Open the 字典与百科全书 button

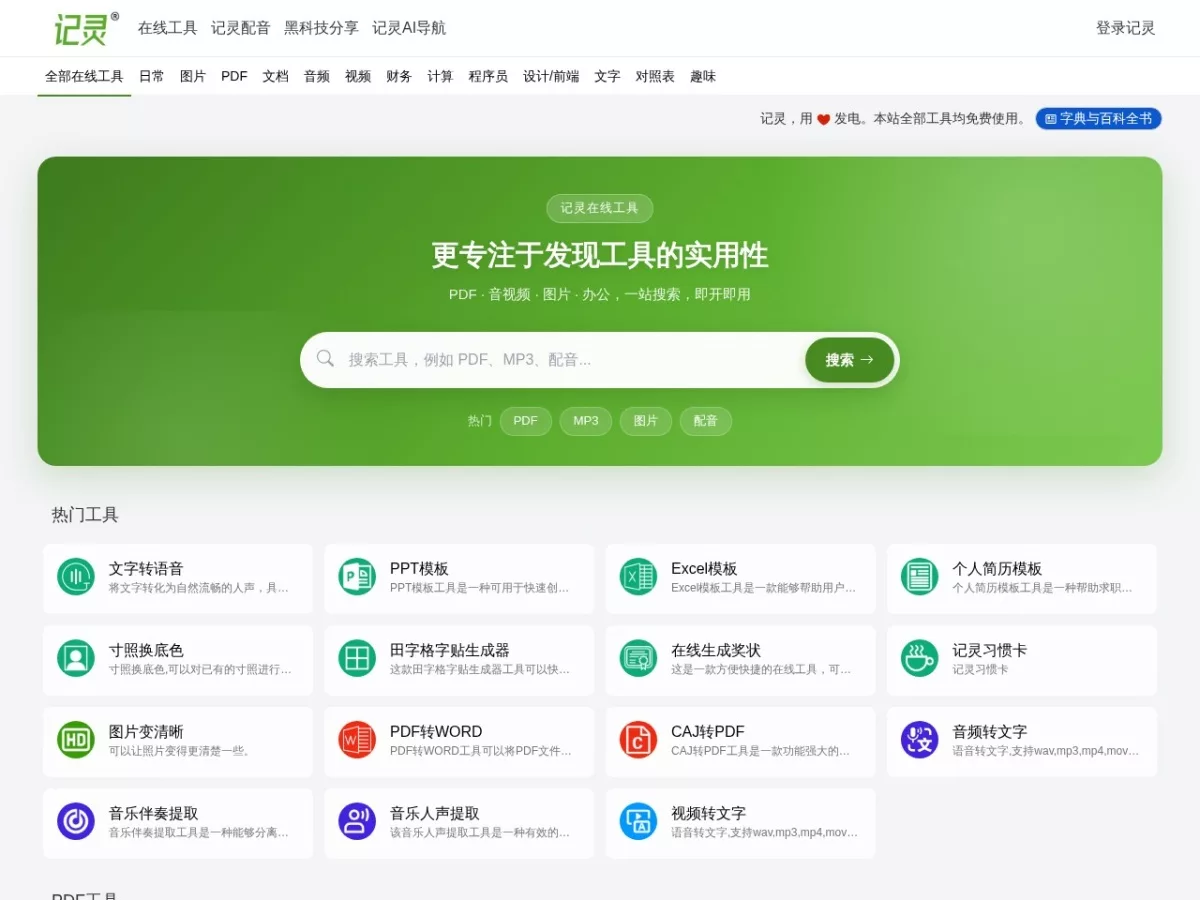(1098, 118)
